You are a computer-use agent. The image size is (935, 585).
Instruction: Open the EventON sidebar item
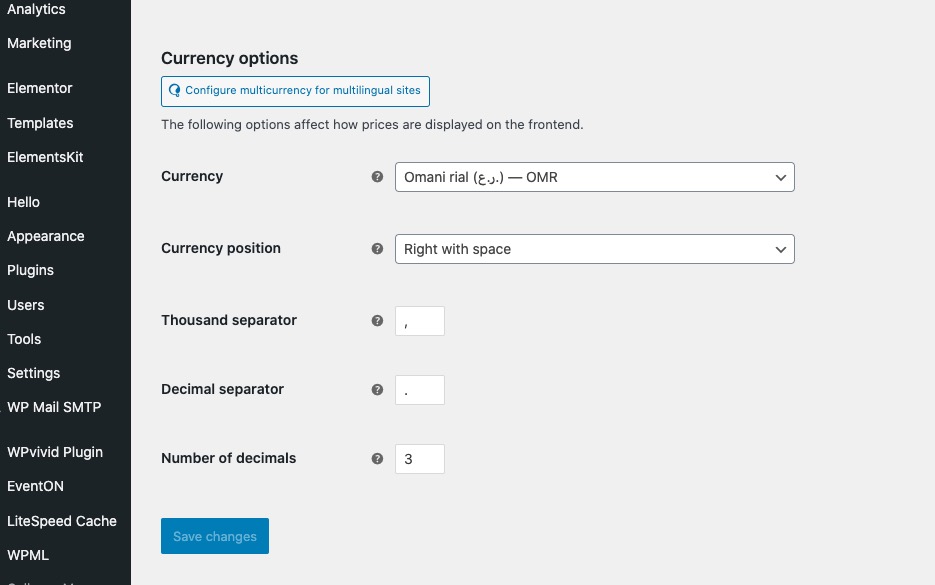[35, 486]
